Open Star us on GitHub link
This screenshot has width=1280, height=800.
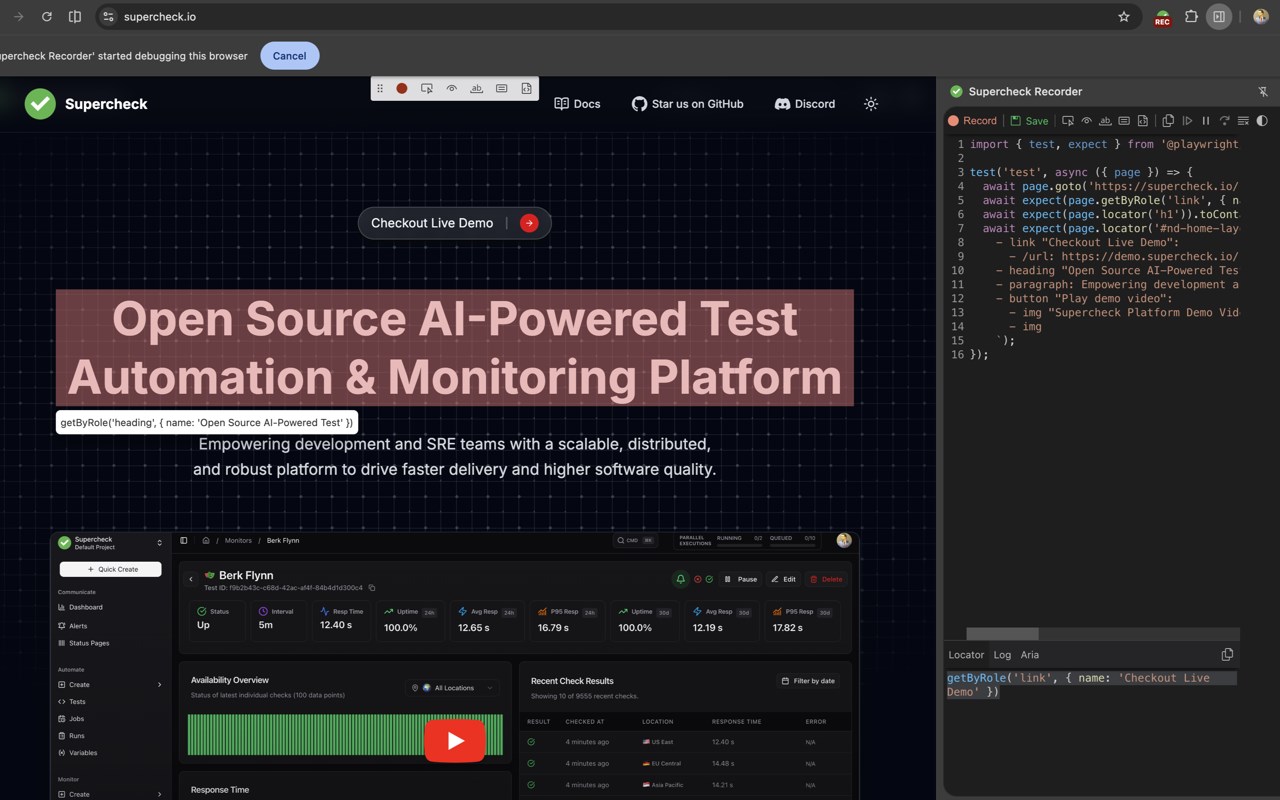coord(688,104)
